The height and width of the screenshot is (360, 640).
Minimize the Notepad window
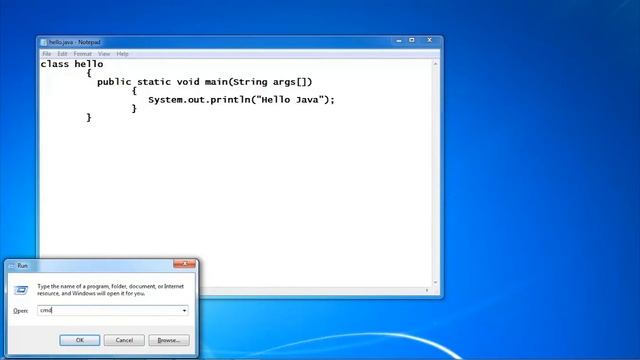pyautogui.click(x=399, y=40)
